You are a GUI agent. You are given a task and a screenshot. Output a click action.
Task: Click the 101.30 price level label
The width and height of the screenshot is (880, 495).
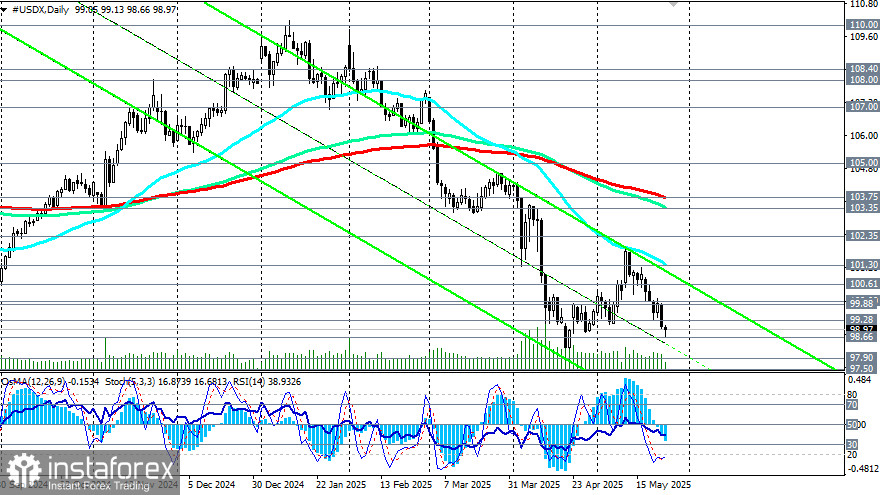(x=863, y=264)
